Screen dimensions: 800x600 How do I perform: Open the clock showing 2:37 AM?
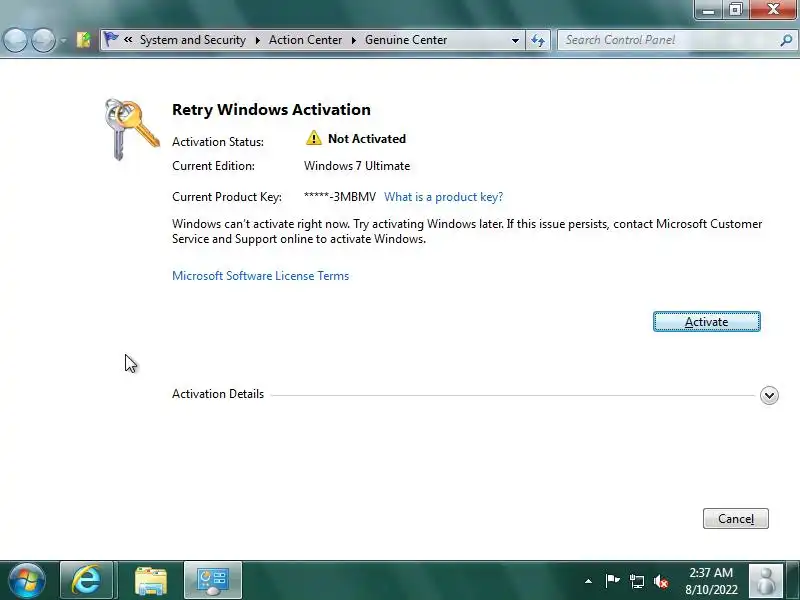[711, 581]
